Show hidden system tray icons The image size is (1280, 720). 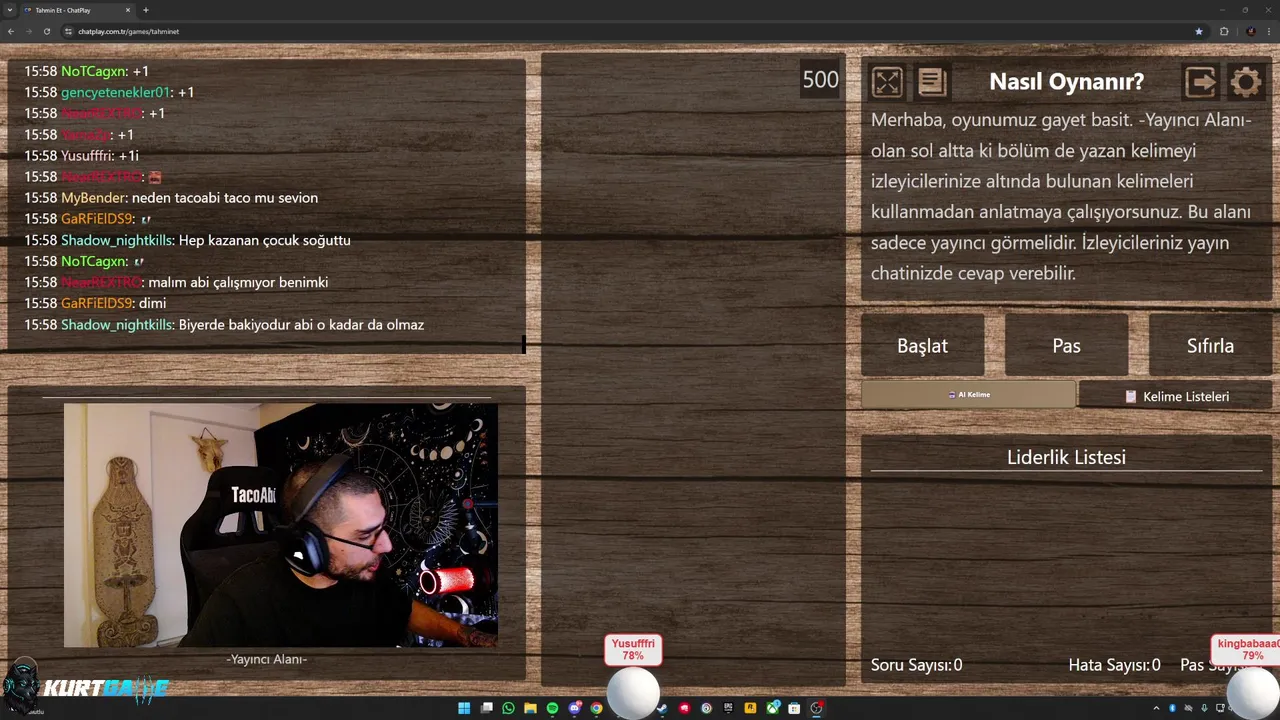(1156, 708)
